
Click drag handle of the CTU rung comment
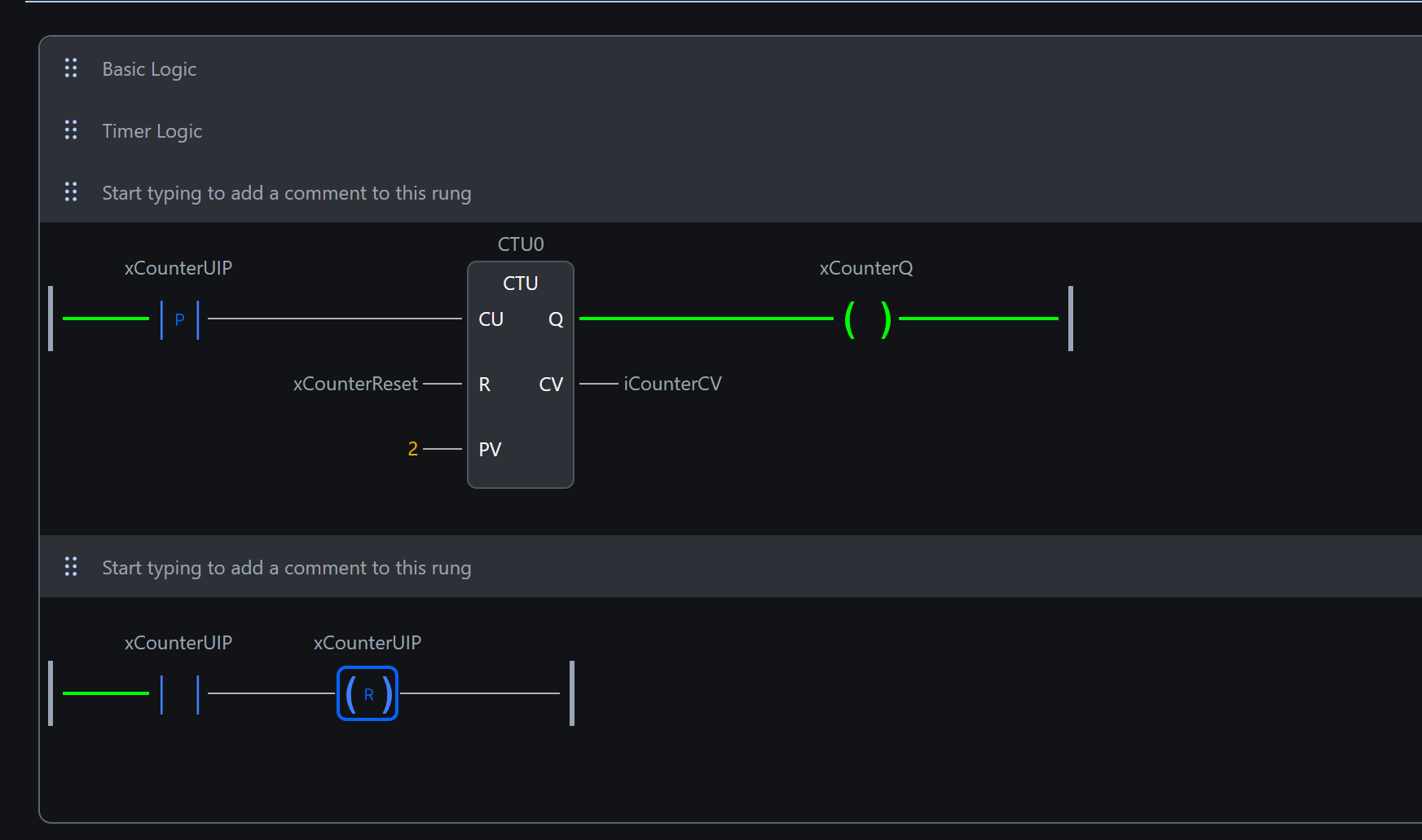click(x=71, y=192)
